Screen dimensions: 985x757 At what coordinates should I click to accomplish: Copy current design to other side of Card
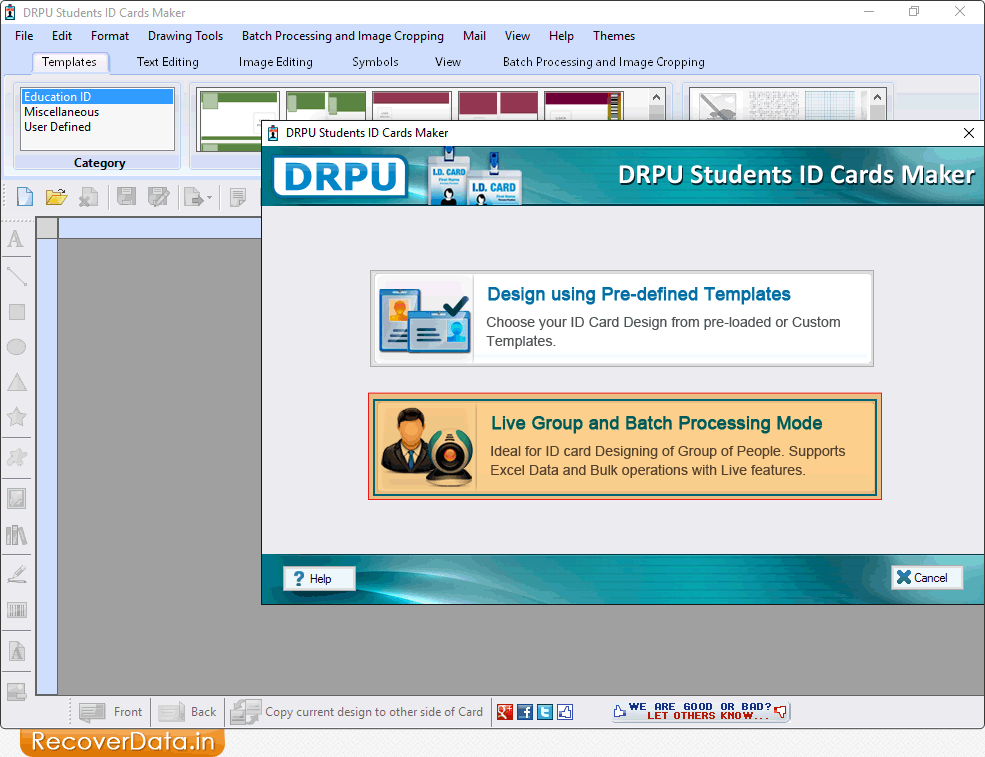(357, 712)
